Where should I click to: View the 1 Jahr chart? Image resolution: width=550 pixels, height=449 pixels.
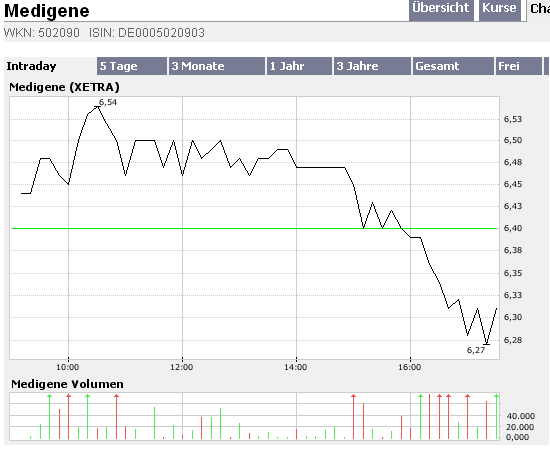[x=299, y=66]
